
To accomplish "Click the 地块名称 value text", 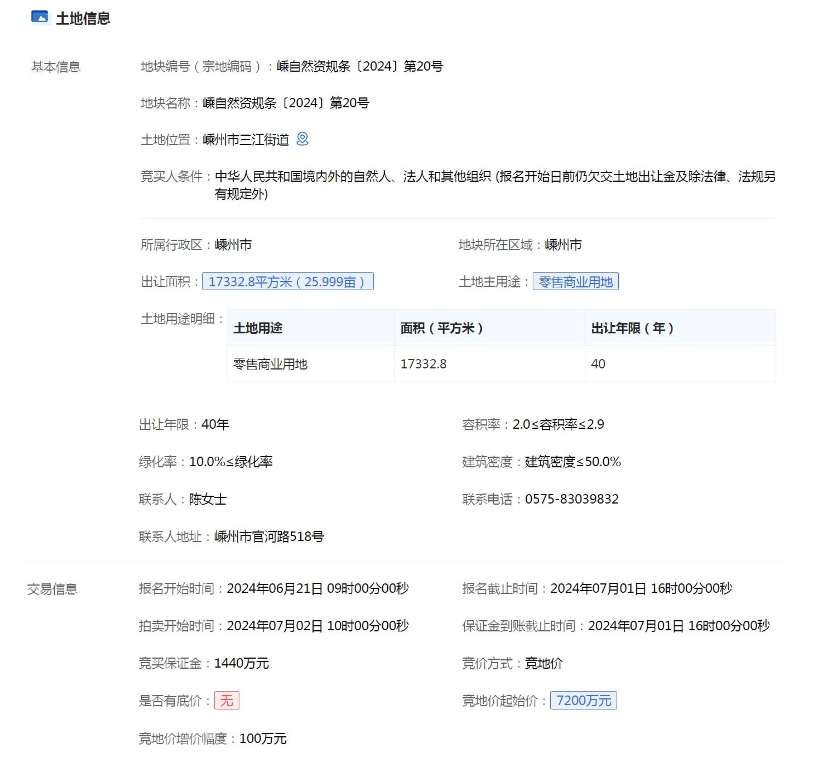I will click(286, 103).
